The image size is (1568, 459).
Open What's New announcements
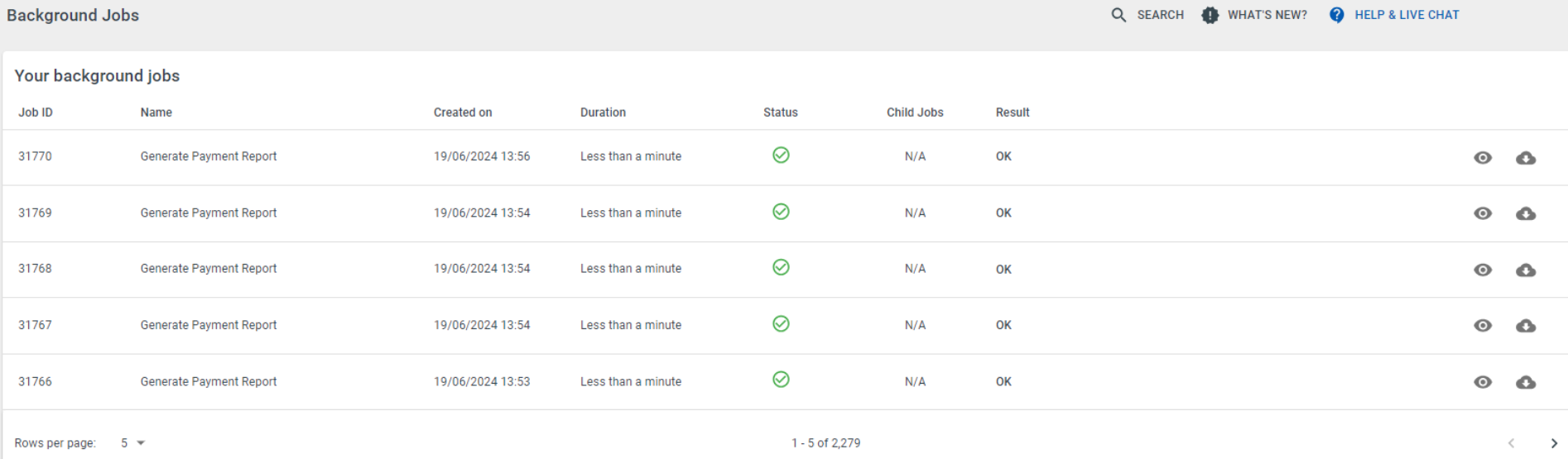click(1254, 15)
